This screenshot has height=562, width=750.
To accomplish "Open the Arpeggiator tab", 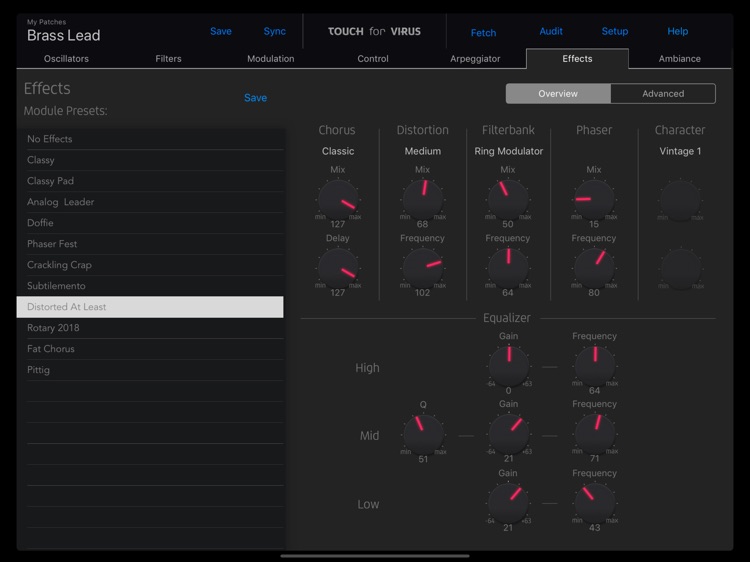I will pyautogui.click(x=475, y=59).
